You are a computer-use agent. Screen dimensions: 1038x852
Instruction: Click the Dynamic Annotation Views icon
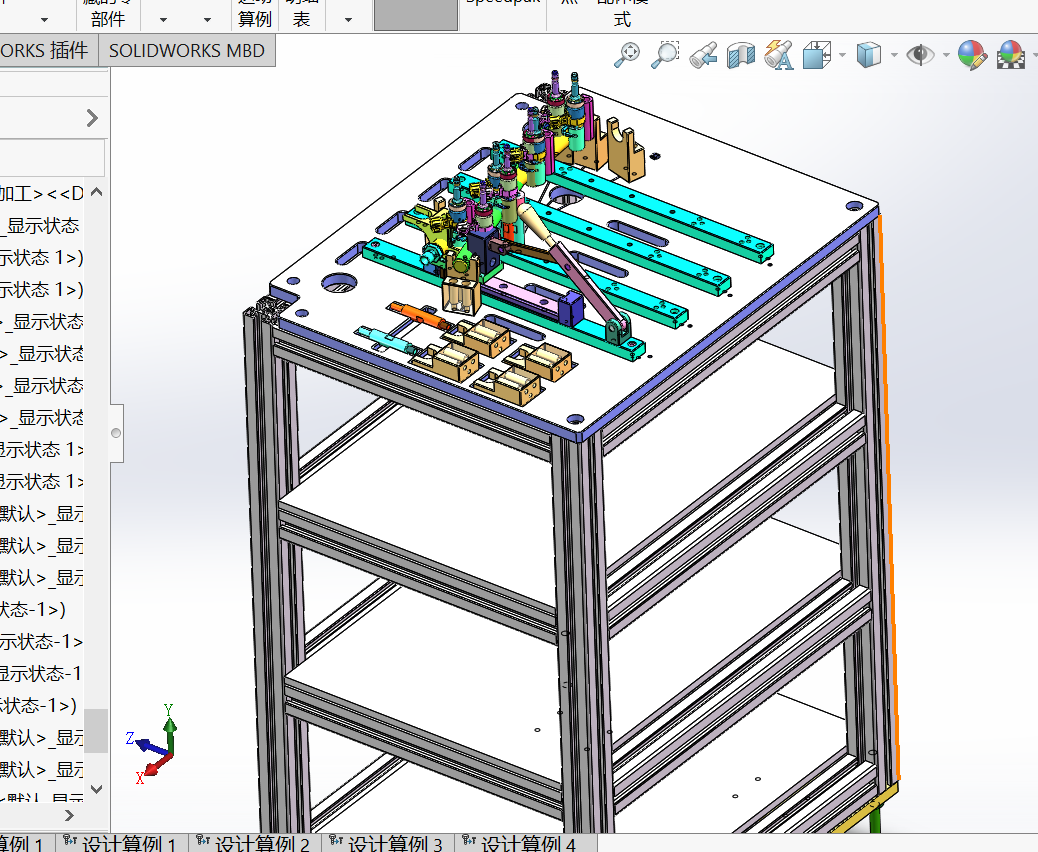pyautogui.click(x=778, y=54)
